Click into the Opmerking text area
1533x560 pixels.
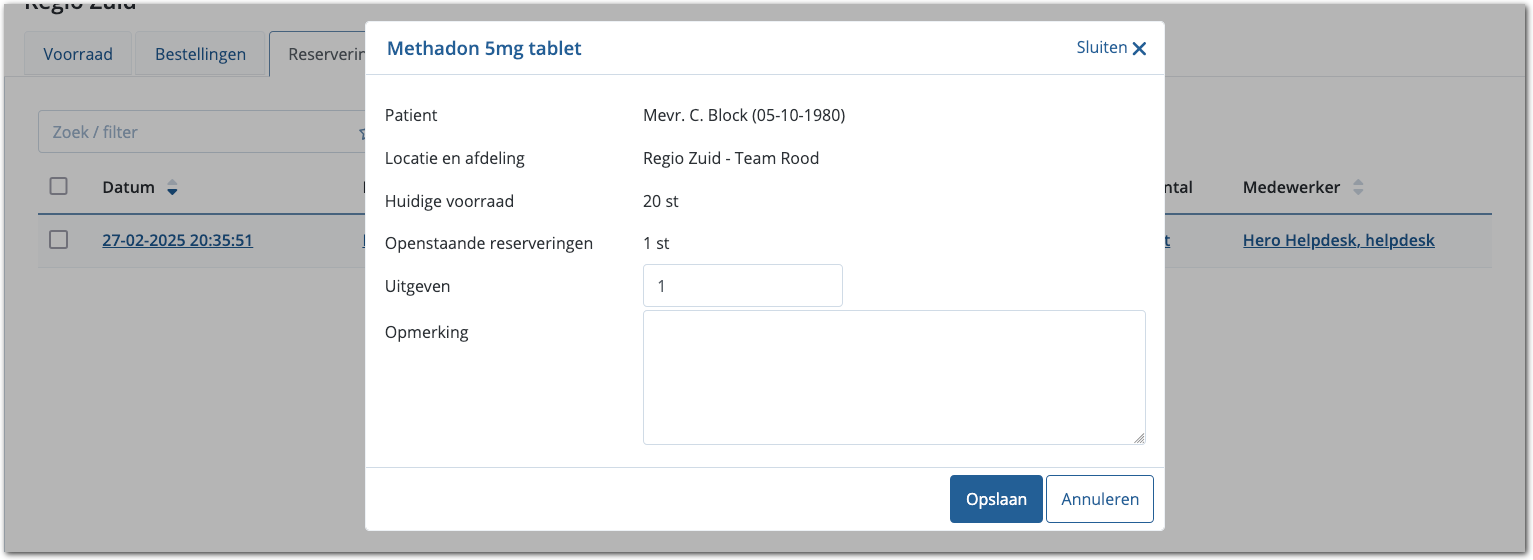[x=893, y=377]
